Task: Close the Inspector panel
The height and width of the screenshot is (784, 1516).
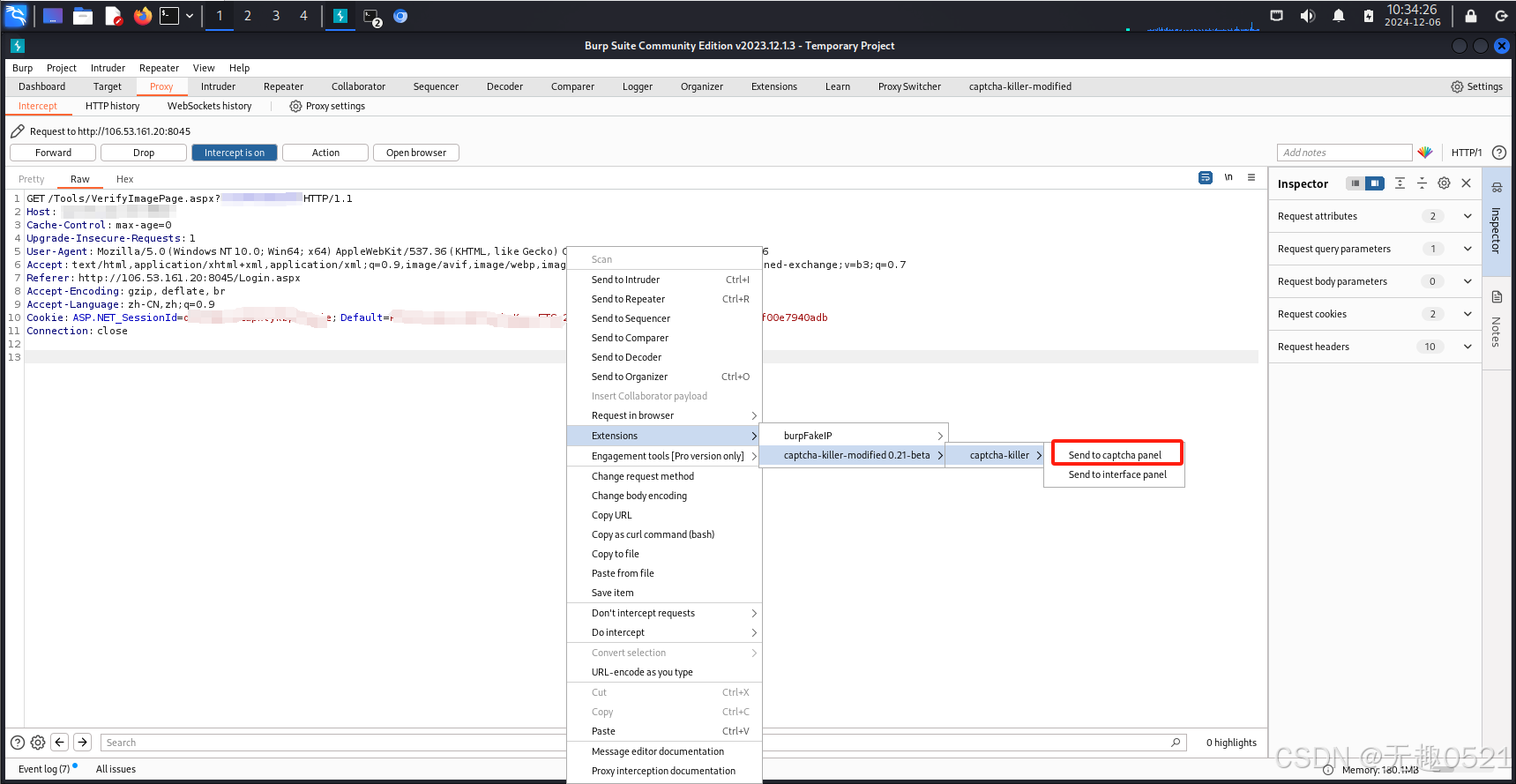Action: (x=1466, y=183)
